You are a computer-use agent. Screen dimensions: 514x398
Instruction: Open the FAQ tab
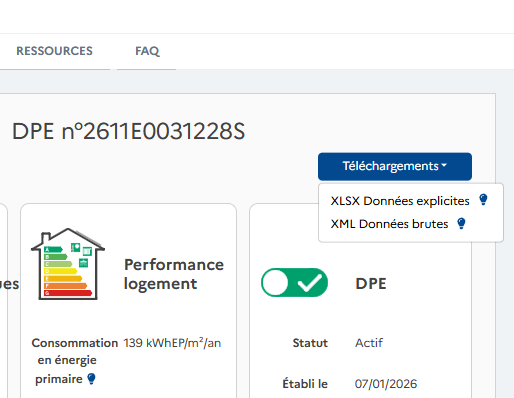click(147, 51)
